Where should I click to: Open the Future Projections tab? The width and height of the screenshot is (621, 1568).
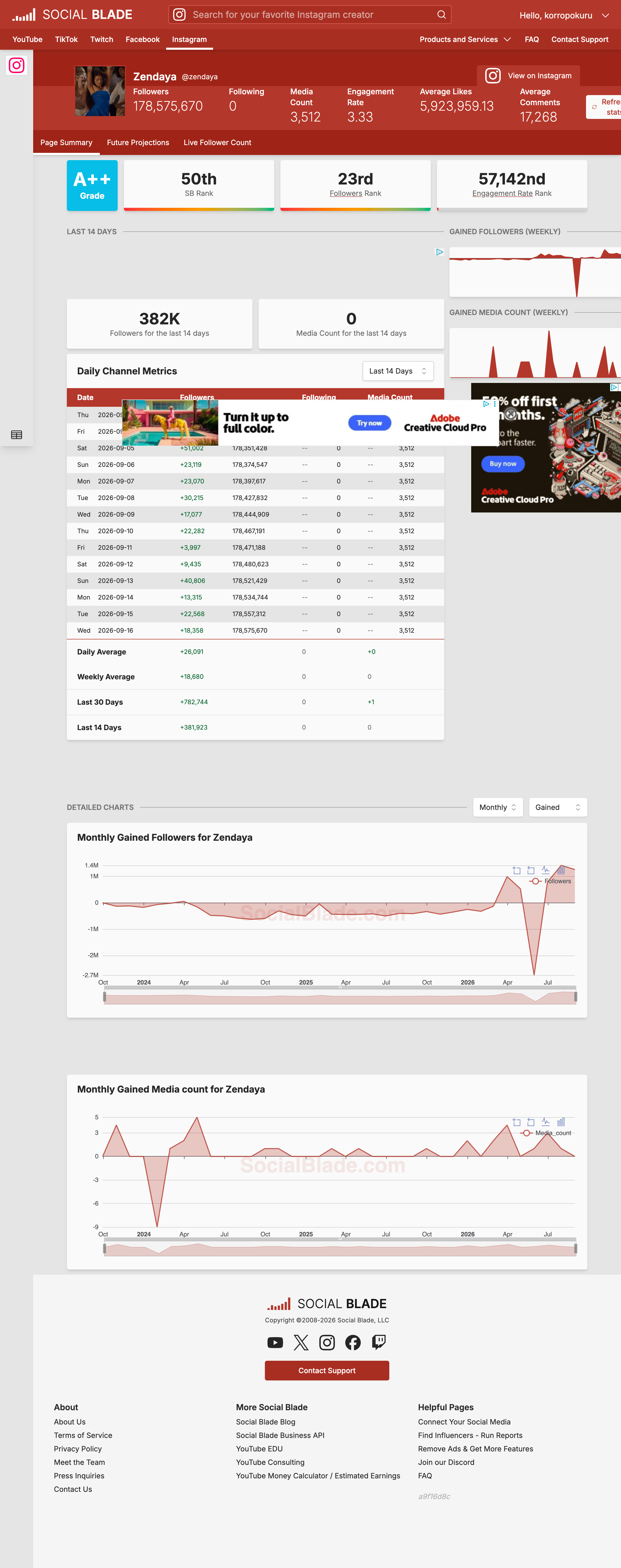click(138, 142)
